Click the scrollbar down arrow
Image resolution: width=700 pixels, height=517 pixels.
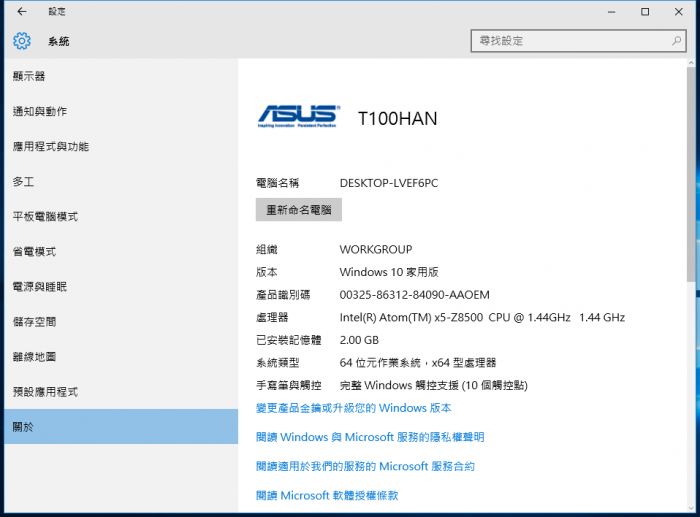(691, 508)
